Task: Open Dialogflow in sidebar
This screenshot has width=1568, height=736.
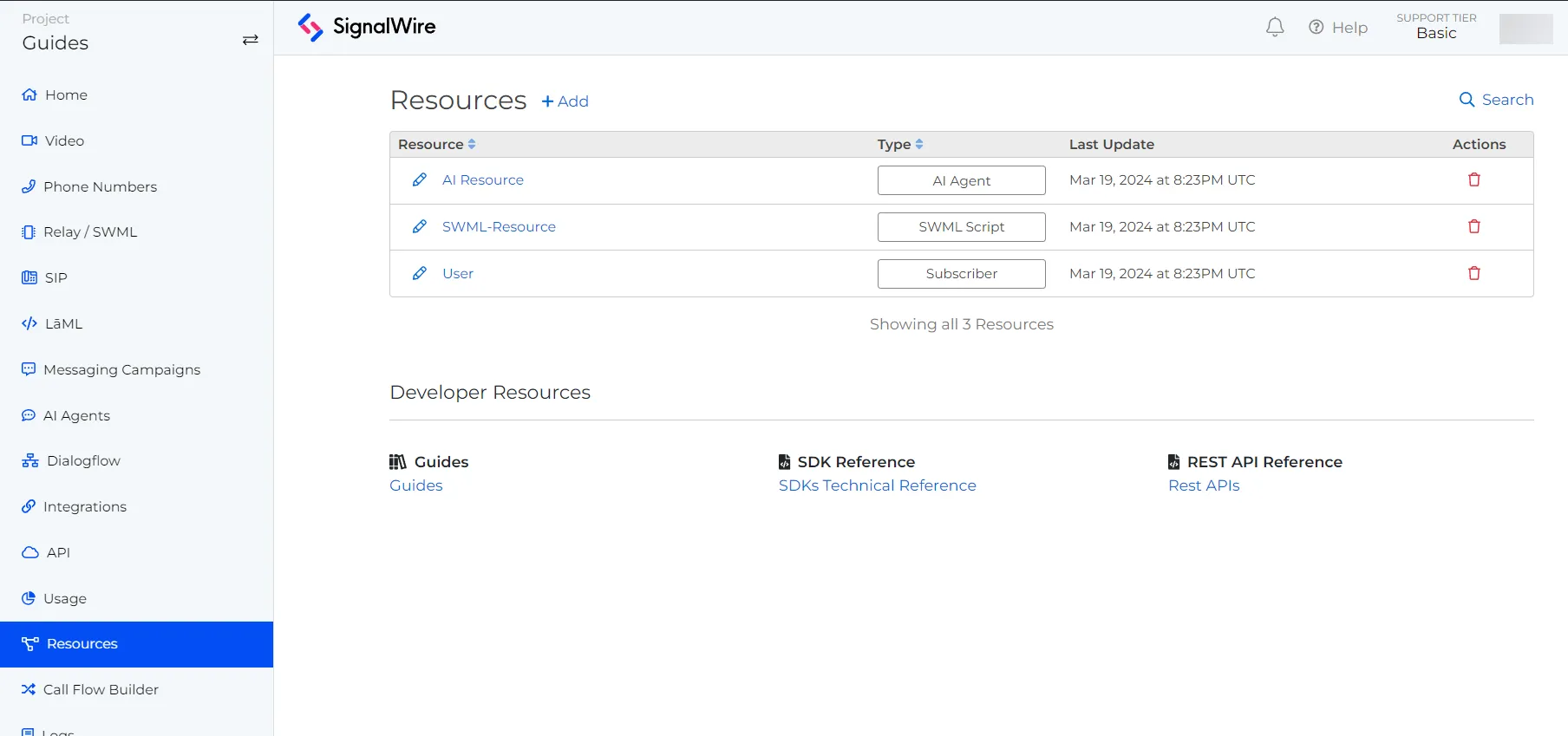Action: (137, 460)
